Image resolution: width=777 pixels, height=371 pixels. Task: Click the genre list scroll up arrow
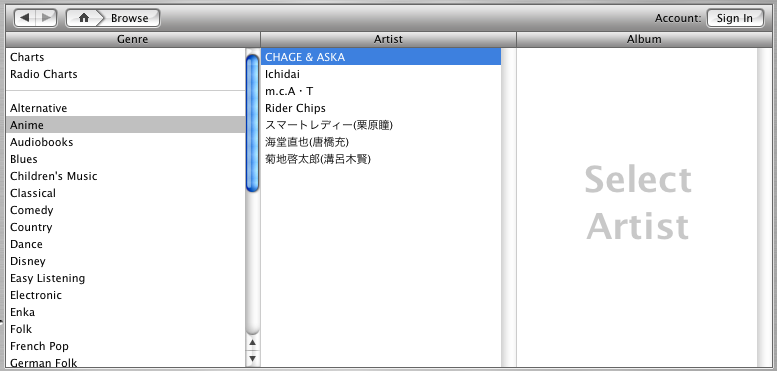tap(253, 342)
